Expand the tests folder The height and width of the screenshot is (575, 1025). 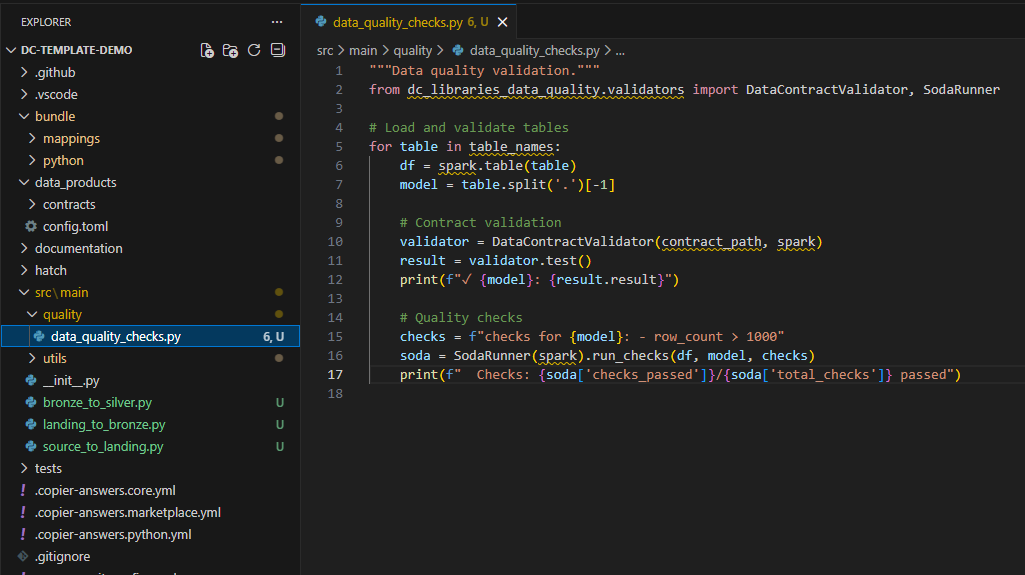click(24, 468)
